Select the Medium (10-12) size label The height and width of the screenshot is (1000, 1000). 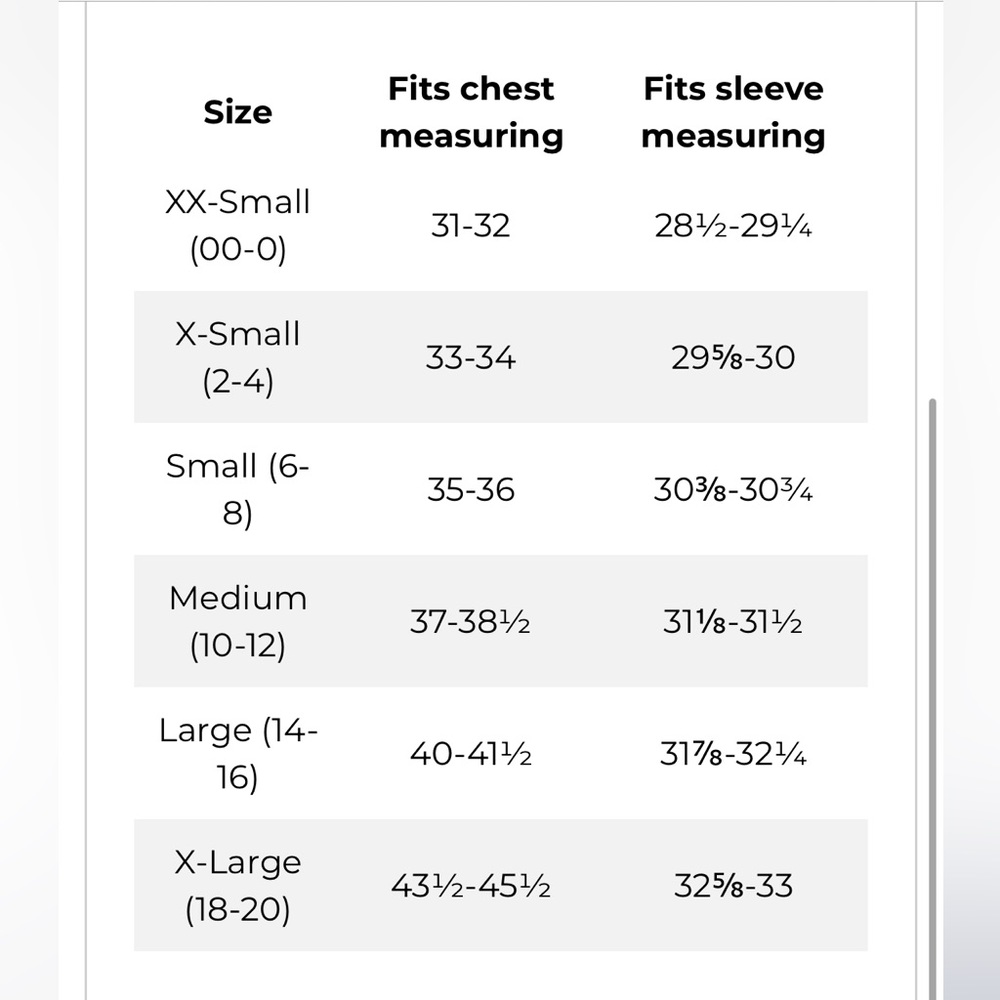click(x=238, y=621)
